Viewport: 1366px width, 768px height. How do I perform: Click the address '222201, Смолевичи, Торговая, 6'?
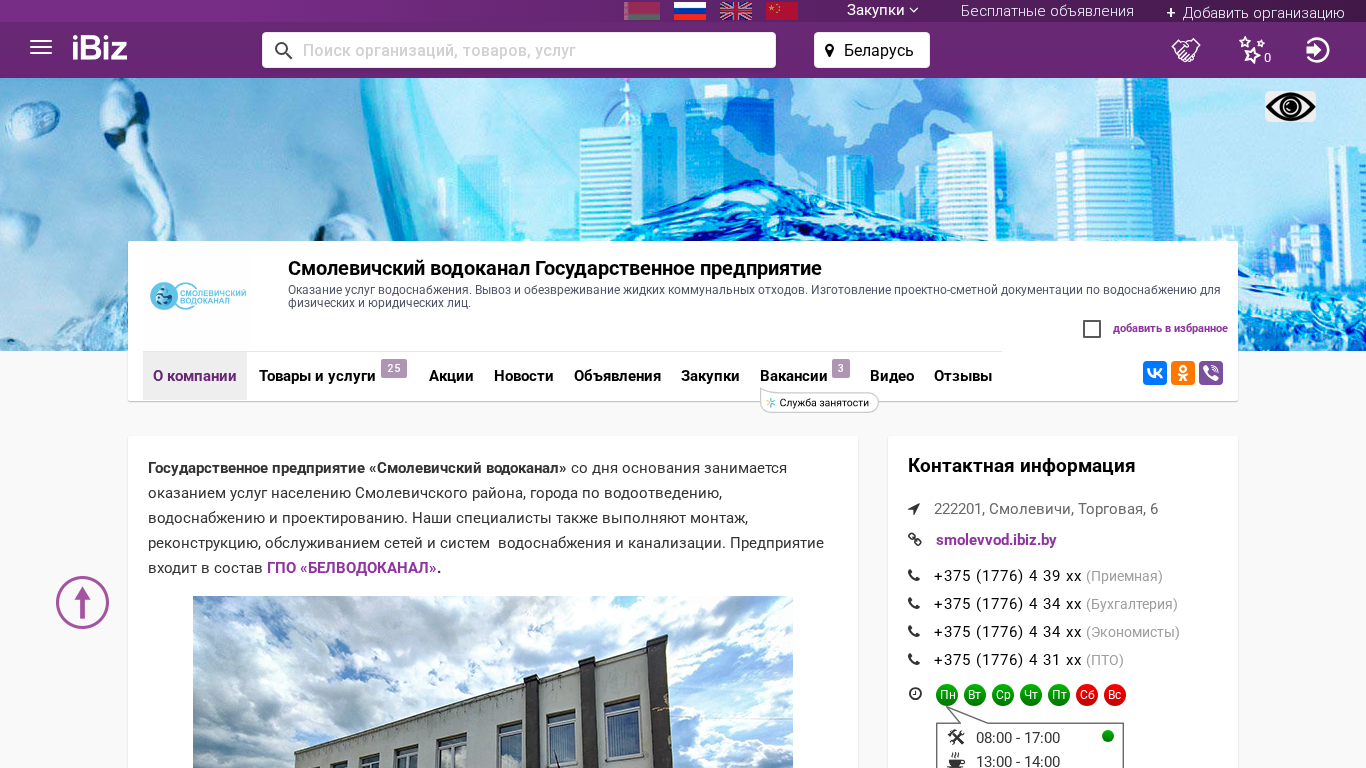pos(1046,509)
